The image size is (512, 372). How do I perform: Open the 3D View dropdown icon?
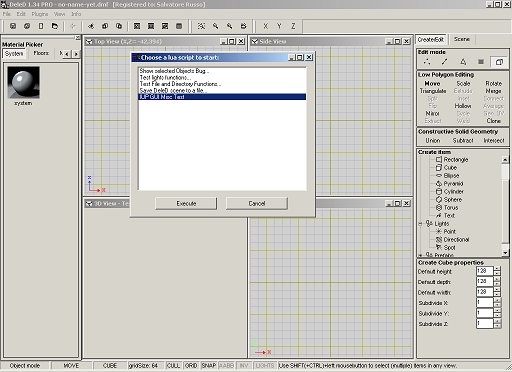89,204
